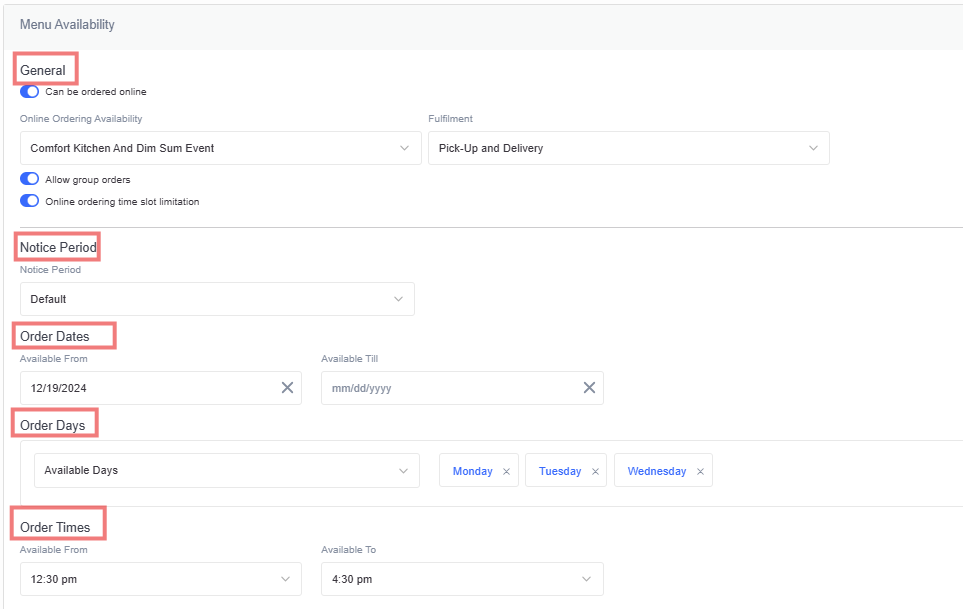Clear the Available Till date field
Screen dimensions: 963x609
(x=589, y=388)
